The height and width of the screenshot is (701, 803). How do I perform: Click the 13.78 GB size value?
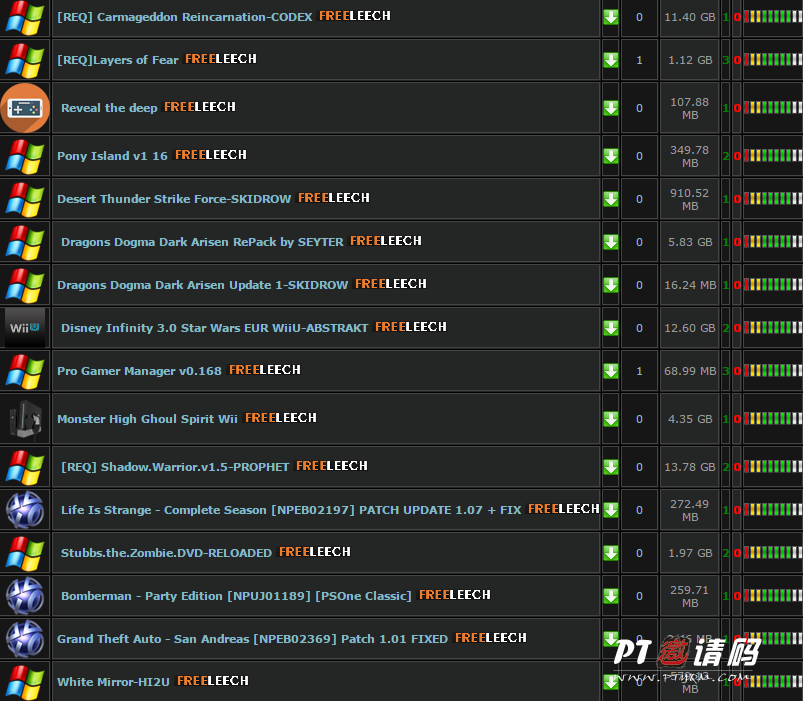689,467
